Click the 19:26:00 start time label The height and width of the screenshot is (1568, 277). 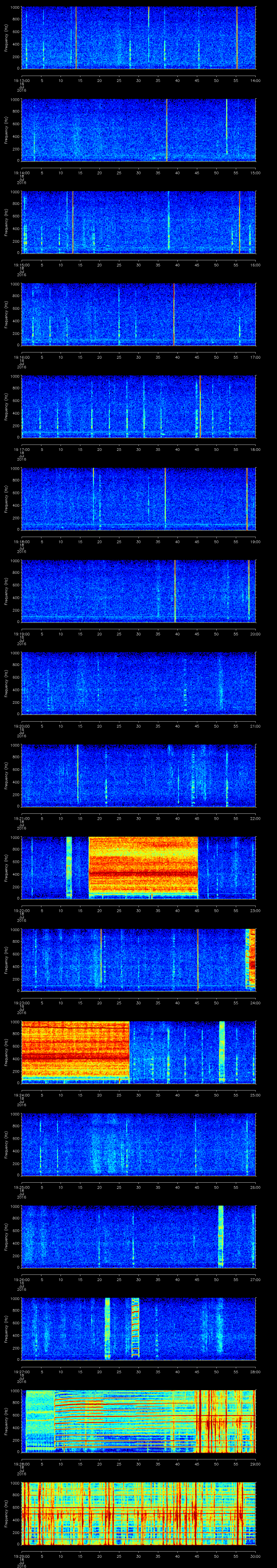22,1279
